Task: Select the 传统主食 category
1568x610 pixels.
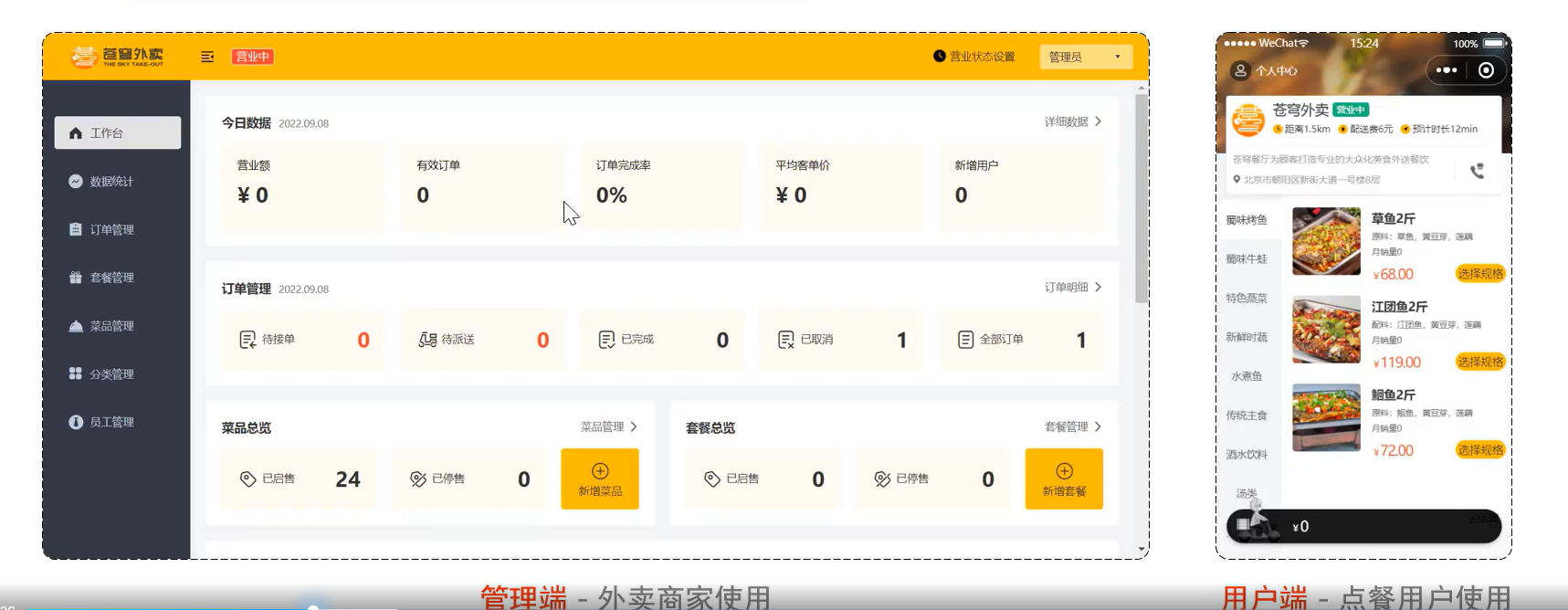Action: coord(1247,415)
